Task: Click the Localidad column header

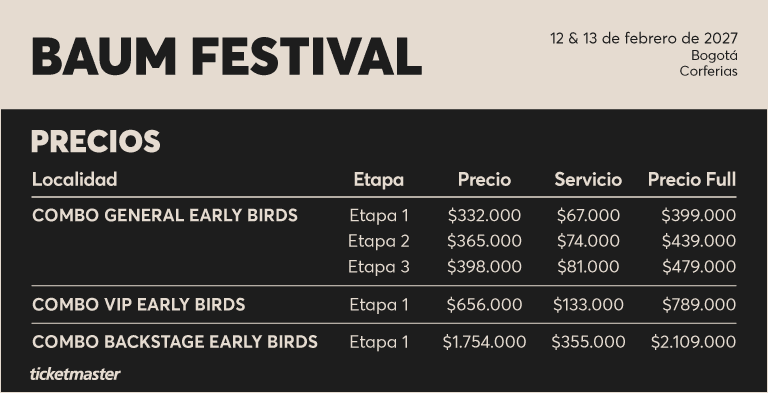Action: (74, 179)
